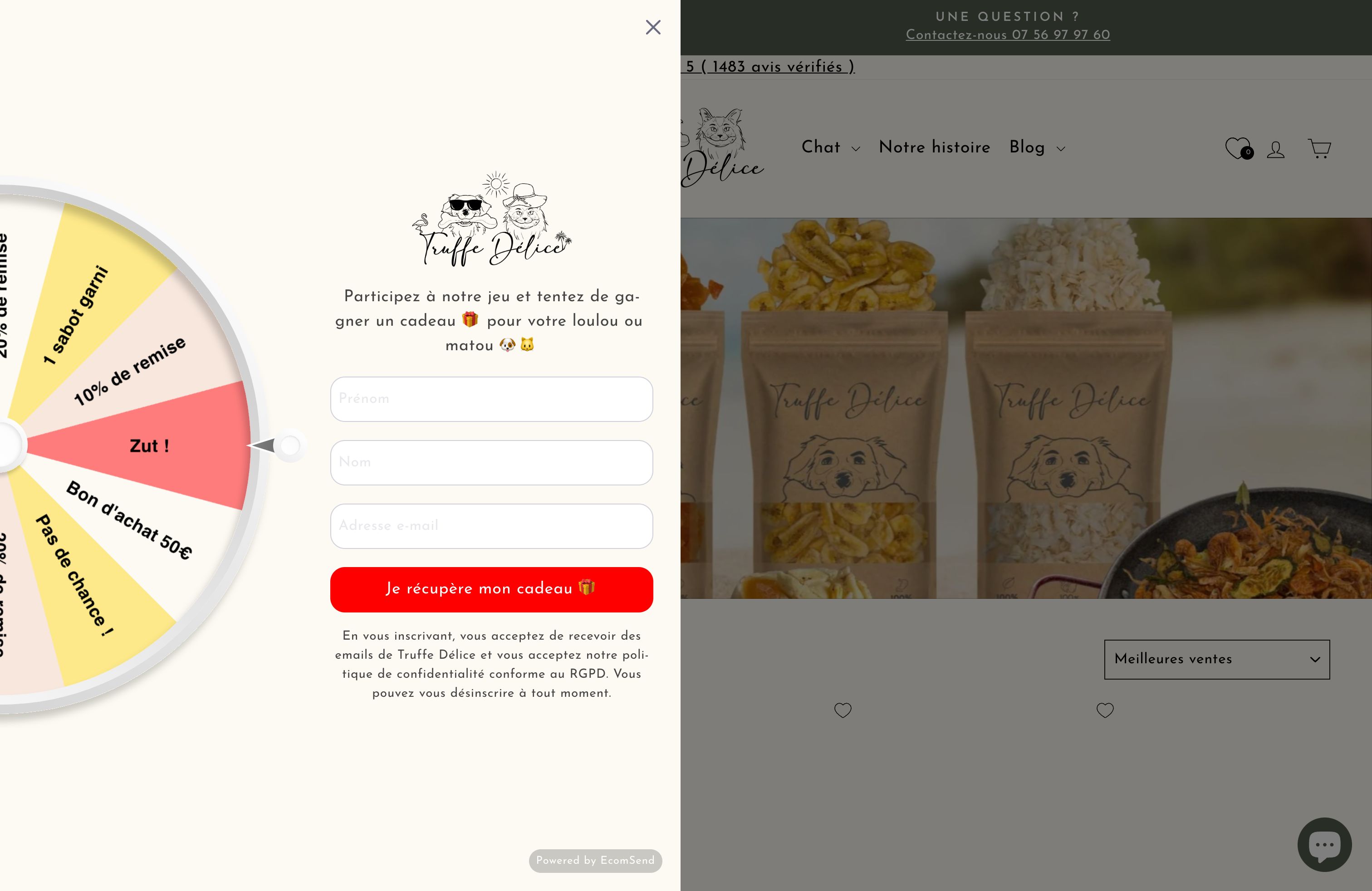Expand the 'Blog' dropdown menu

1037,148
